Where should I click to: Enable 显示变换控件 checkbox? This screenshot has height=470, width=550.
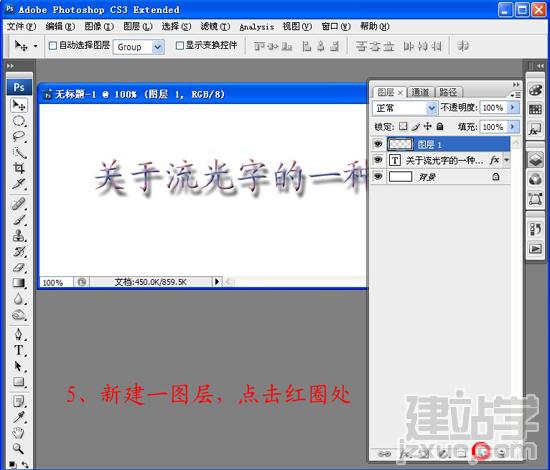pyautogui.click(x=180, y=46)
